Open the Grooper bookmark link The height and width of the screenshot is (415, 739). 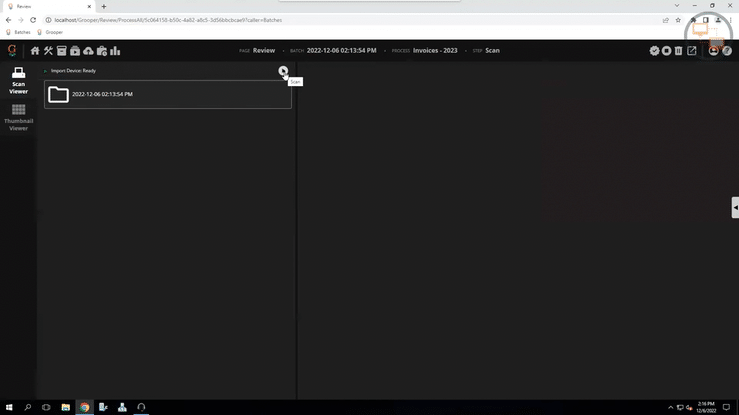[50, 32]
